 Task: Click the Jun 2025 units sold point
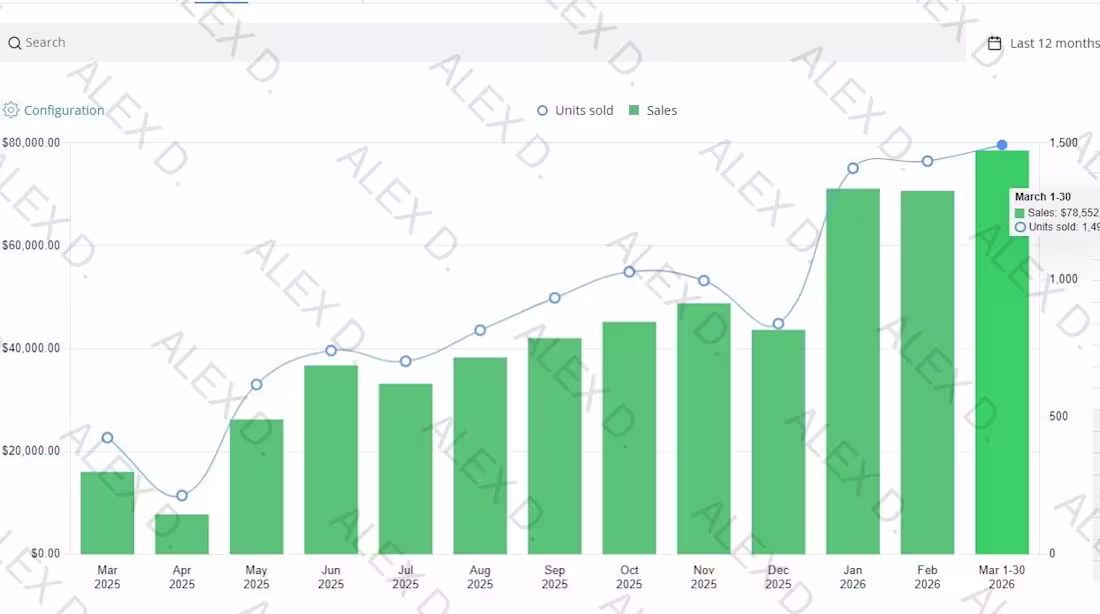(x=331, y=351)
